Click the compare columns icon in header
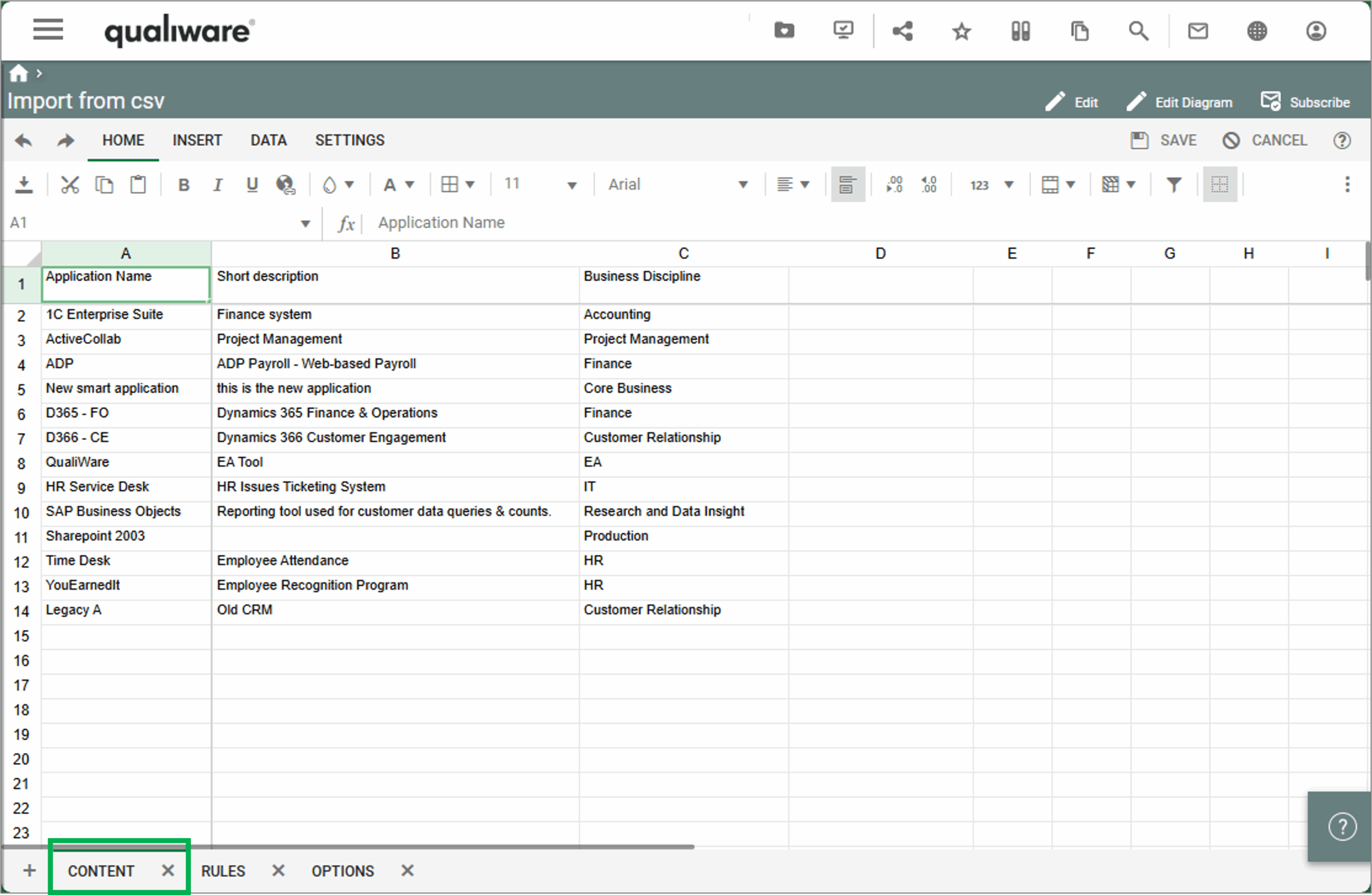This screenshot has height=895, width=1372. pos(1020,31)
